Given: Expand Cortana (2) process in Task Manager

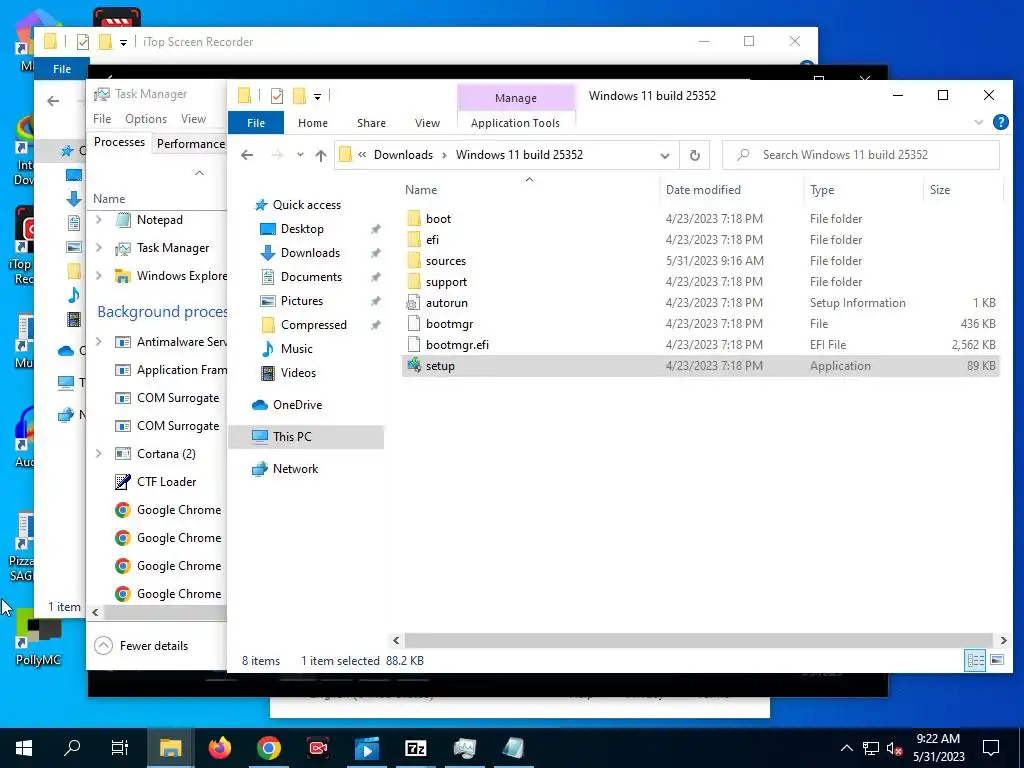Looking at the screenshot, I should [99, 453].
